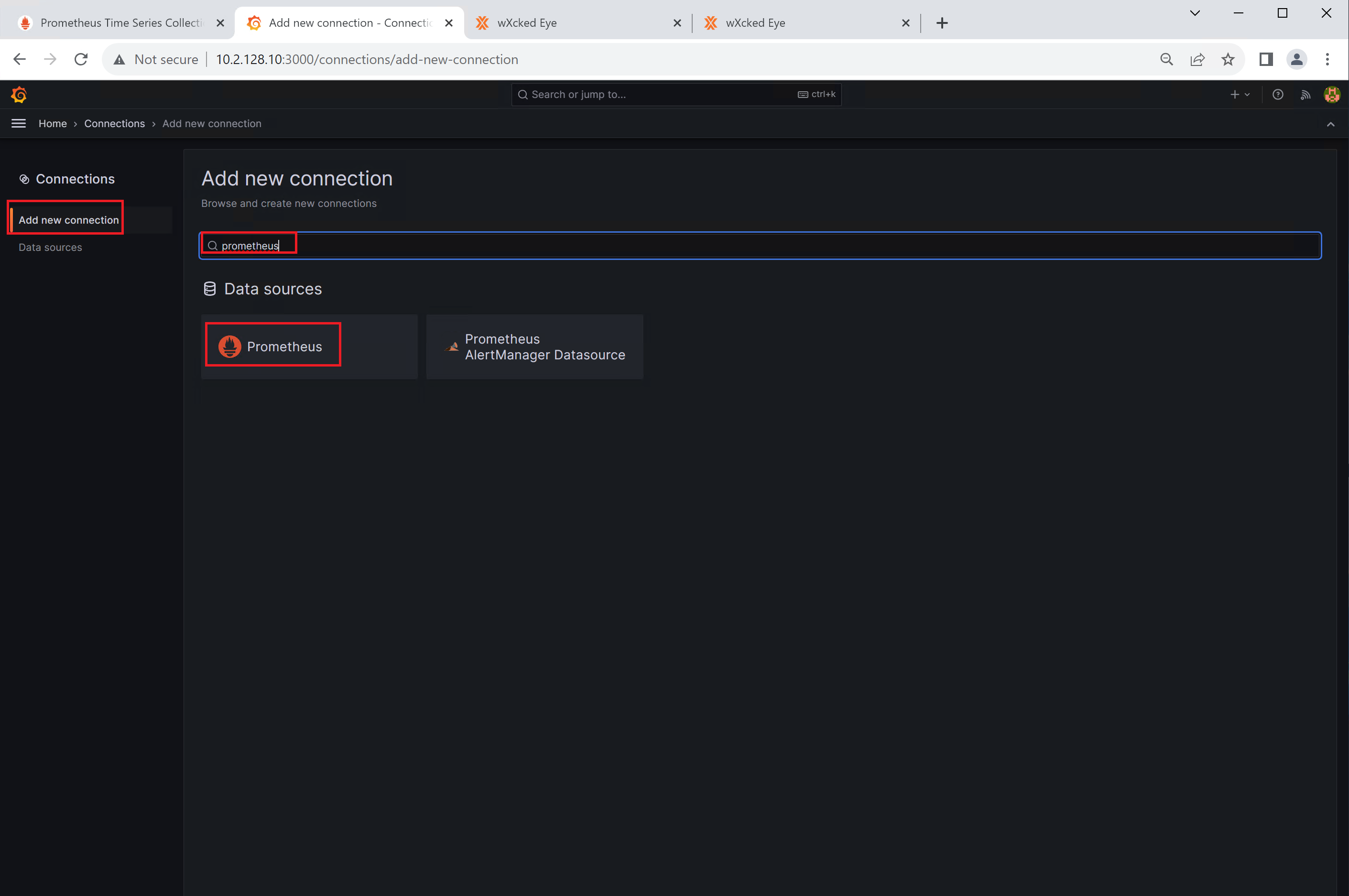Select the Add new connection browser tab
The image size is (1349, 896).
click(348, 23)
